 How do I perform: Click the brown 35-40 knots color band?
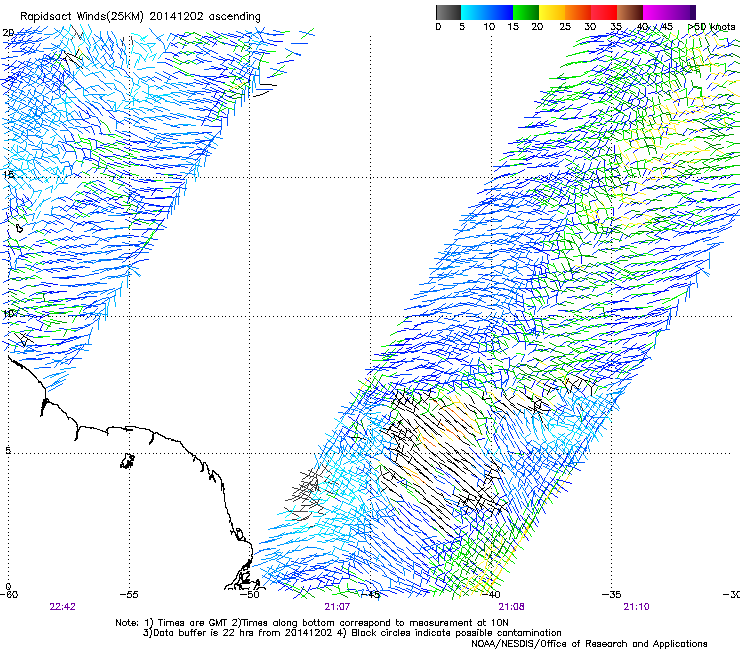(x=630, y=12)
